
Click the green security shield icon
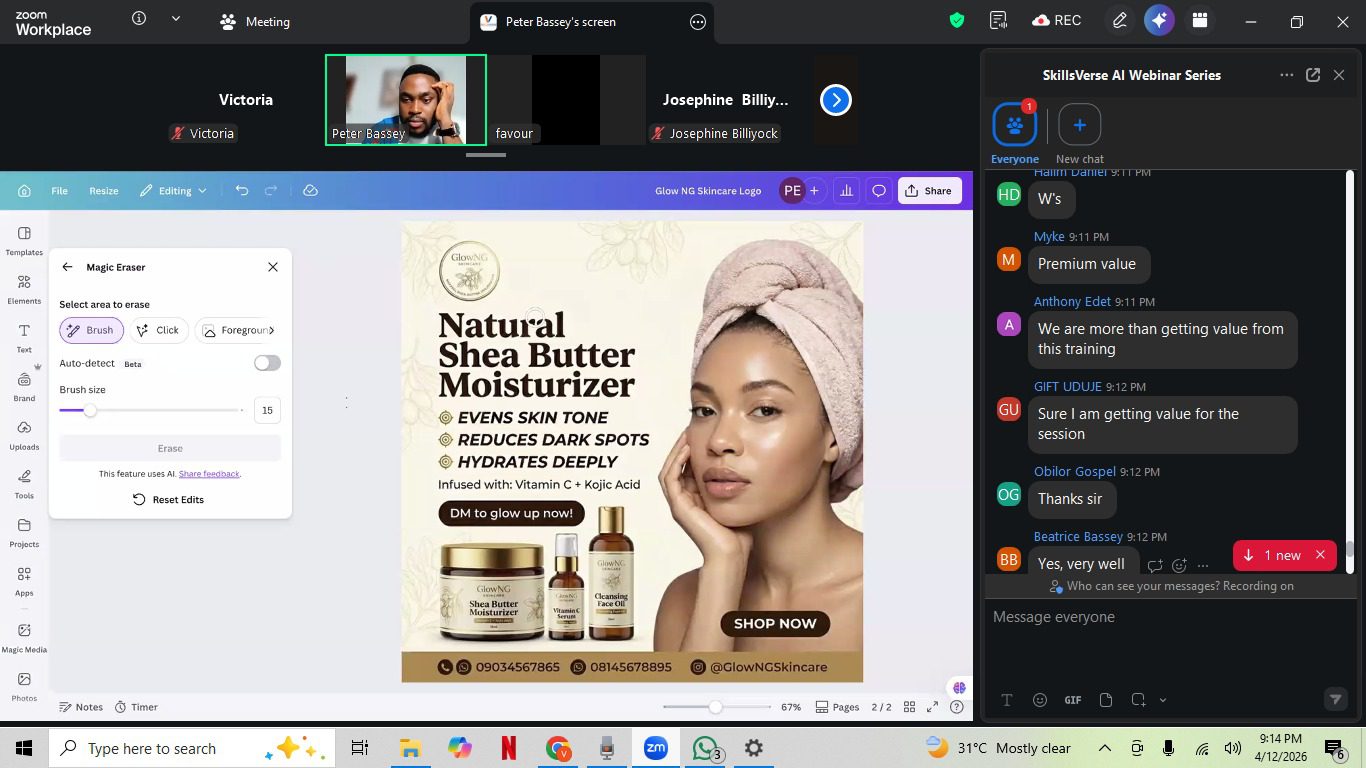pos(957,21)
